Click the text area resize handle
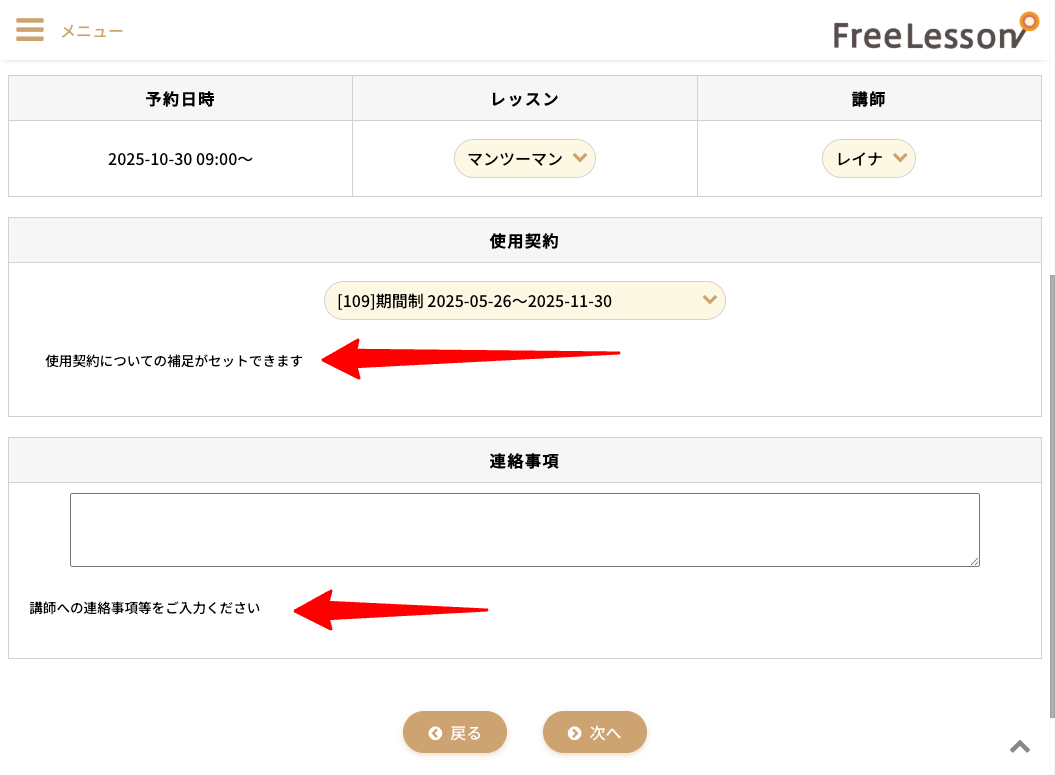This screenshot has height=775, width=1055. click(x=974, y=561)
